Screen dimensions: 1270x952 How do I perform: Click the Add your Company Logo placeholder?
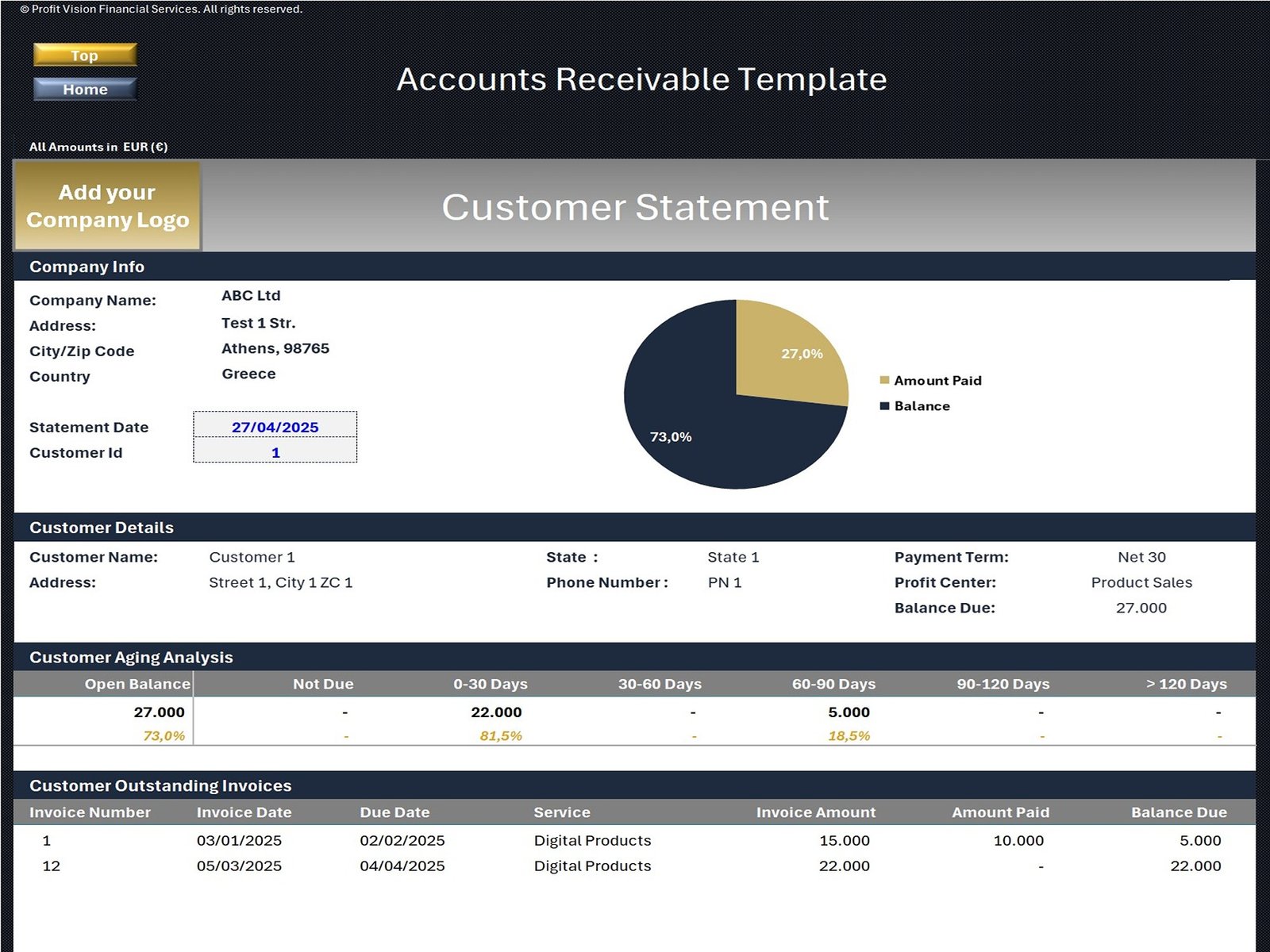click(107, 206)
